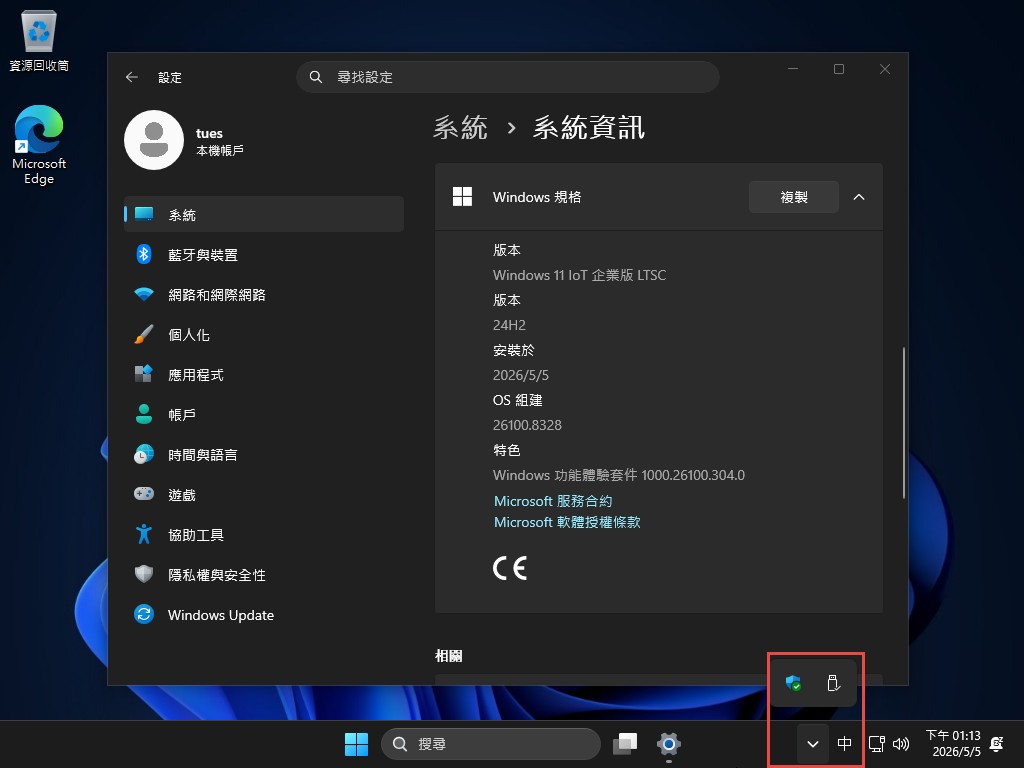Viewport: 1024px width, 768px height.
Task: Click the search magnifier in Settings
Action: (x=316, y=77)
